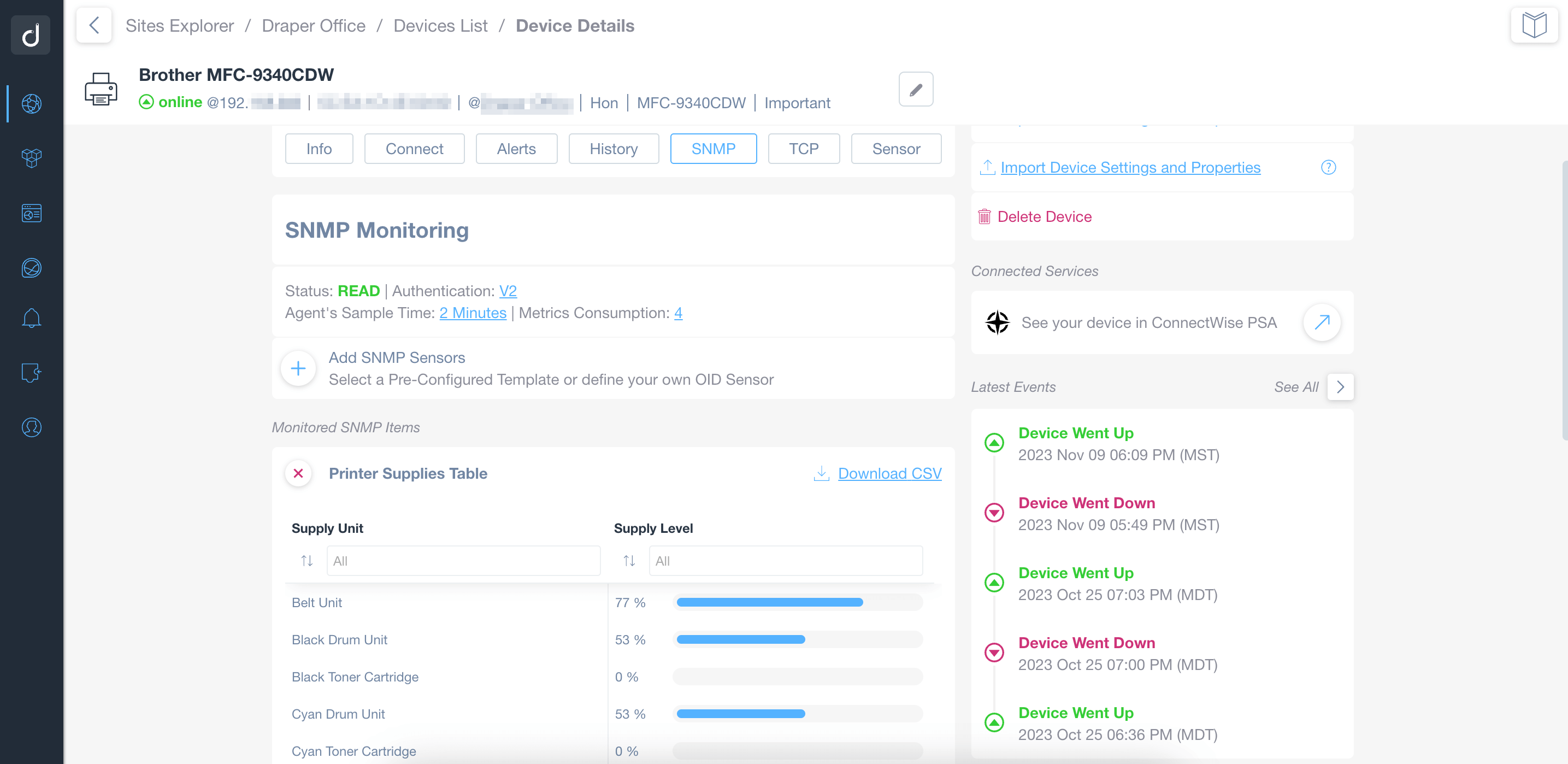Focus the Supply Level filter field
1568x764 pixels.
click(786, 561)
